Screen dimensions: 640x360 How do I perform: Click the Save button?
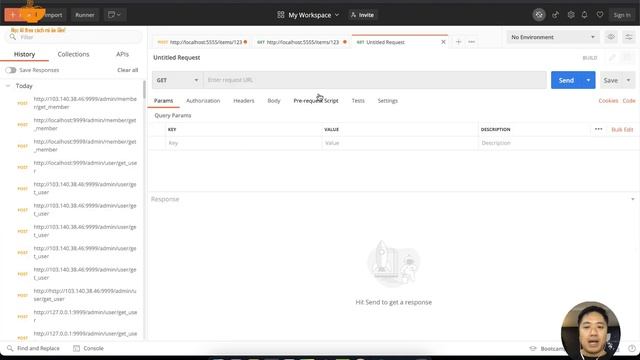click(x=611, y=80)
